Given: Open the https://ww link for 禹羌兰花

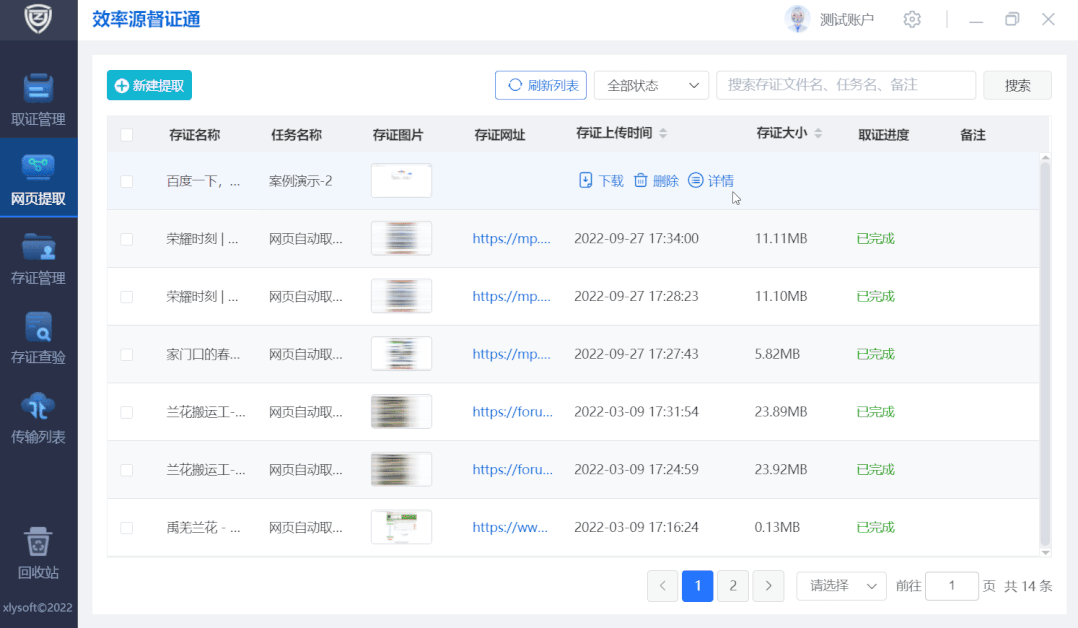Looking at the screenshot, I should (x=510, y=528).
